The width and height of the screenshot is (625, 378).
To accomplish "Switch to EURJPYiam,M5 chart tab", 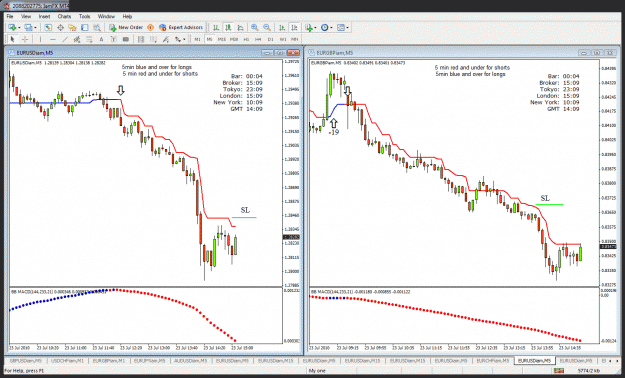I will click(149, 360).
